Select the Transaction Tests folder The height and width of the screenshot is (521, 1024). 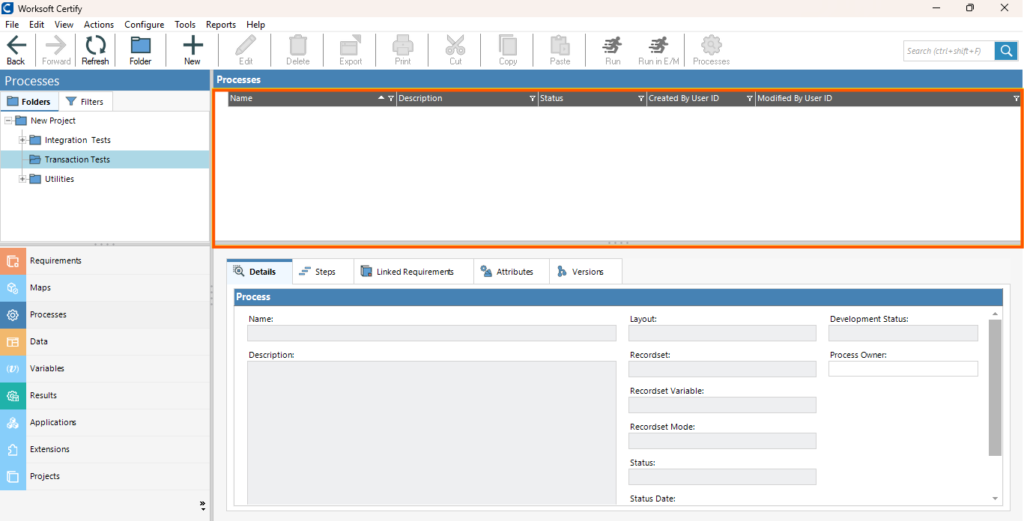77,159
